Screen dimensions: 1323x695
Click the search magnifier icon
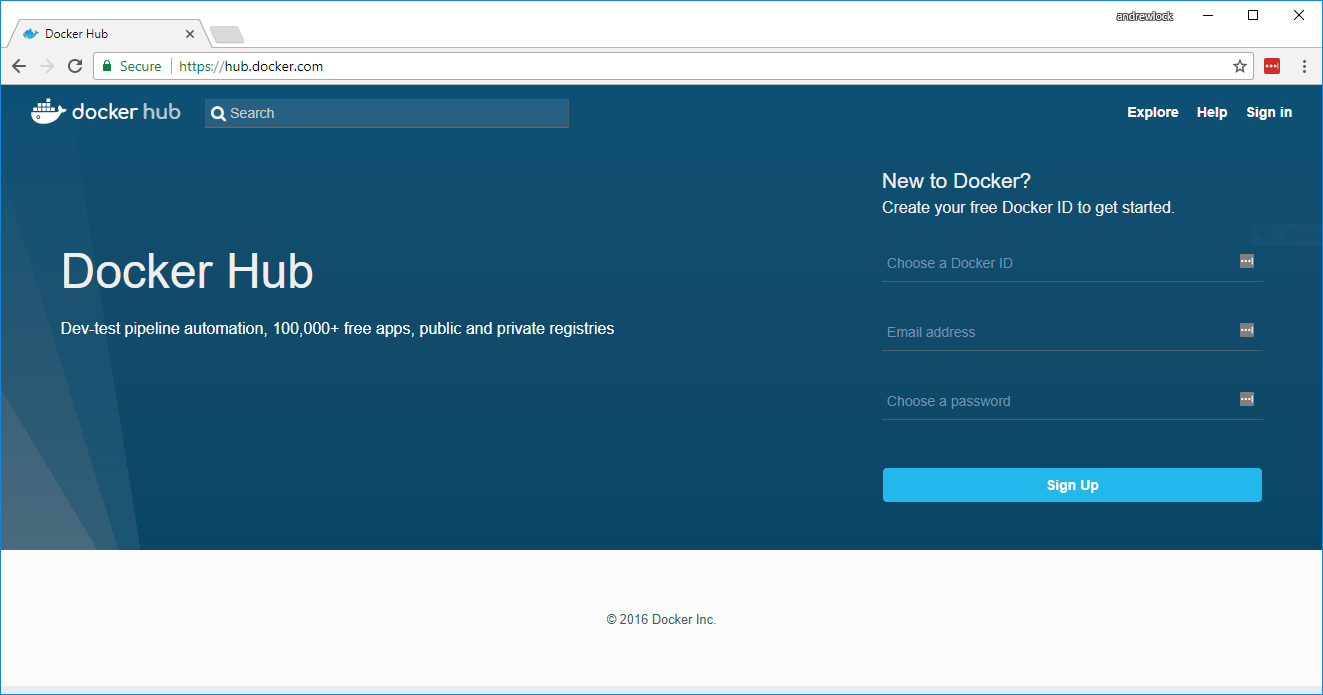point(218,114)
